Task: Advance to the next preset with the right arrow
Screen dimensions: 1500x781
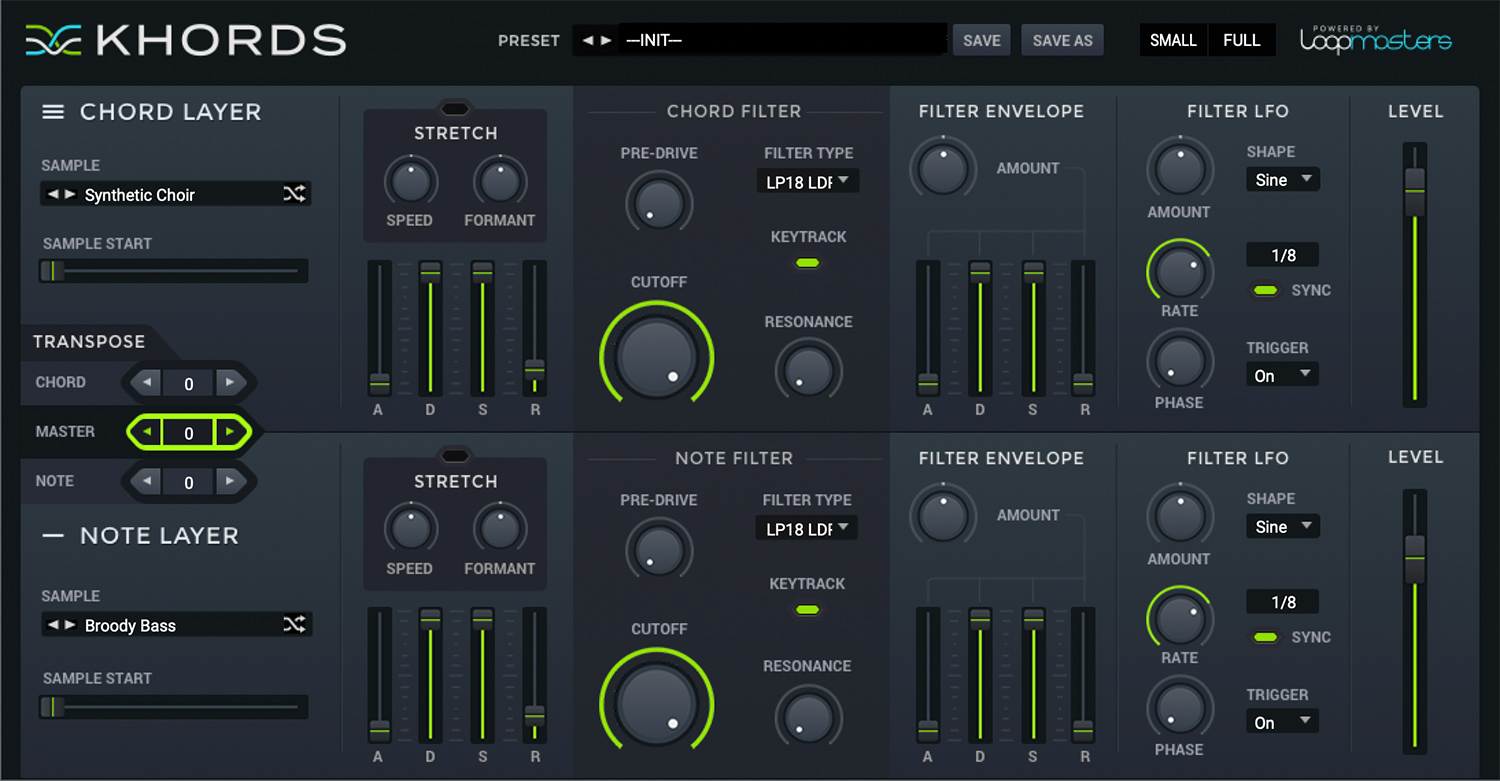Action: pos(605,40)
